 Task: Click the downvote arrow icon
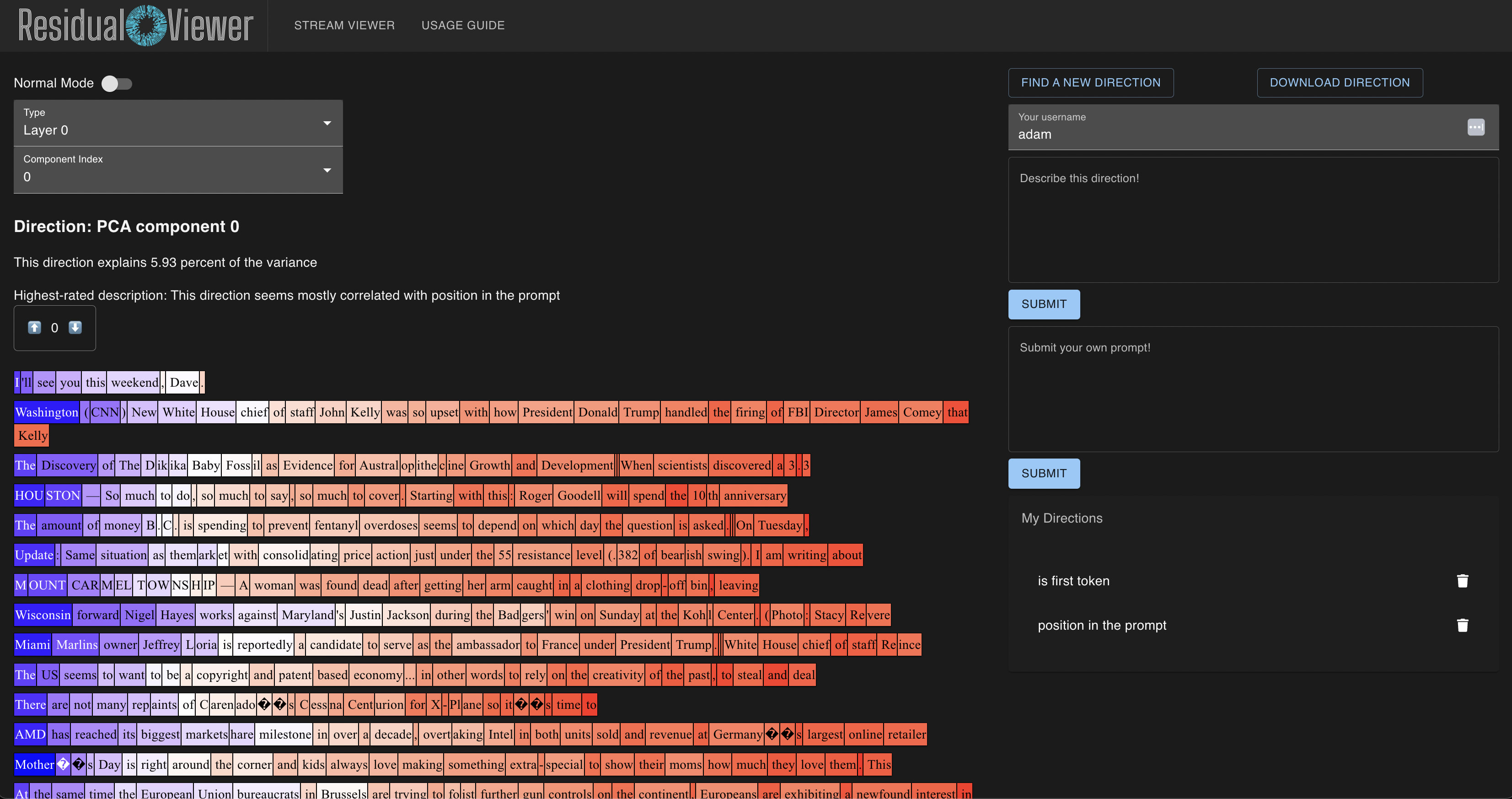pyautogui.click(x=75, y=328)
